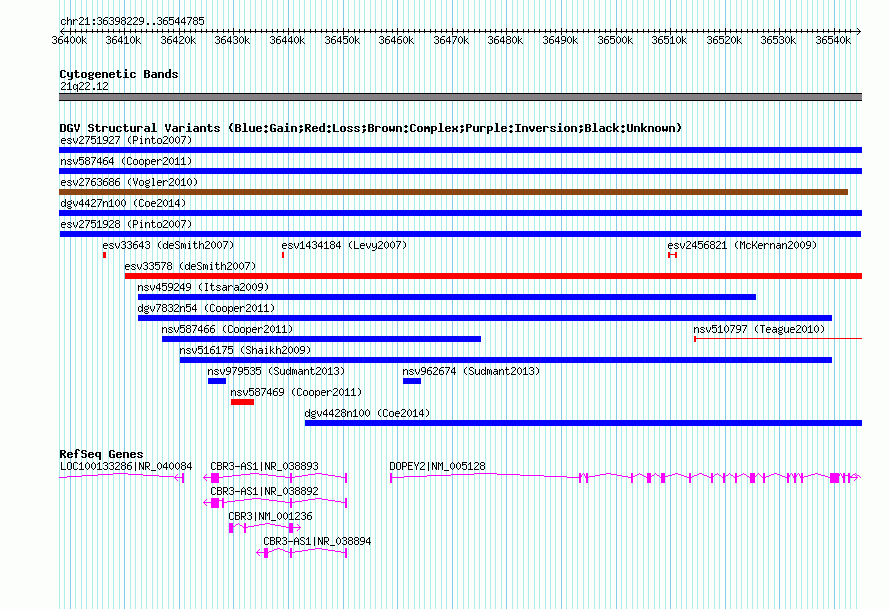This screenshot has height=609, width=890.
Task: Select the dgv4428n100 (Coe2014) blue bar
Action: click(x=583, y=423)
